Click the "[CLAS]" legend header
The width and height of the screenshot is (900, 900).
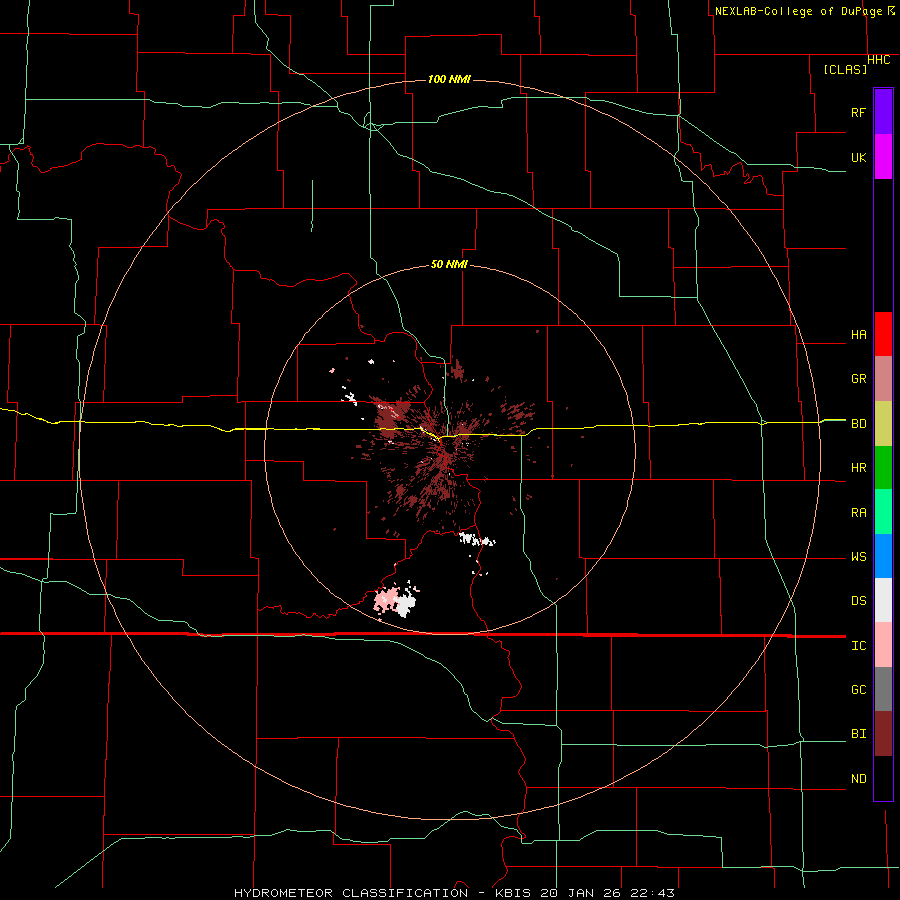click(845, 69)
